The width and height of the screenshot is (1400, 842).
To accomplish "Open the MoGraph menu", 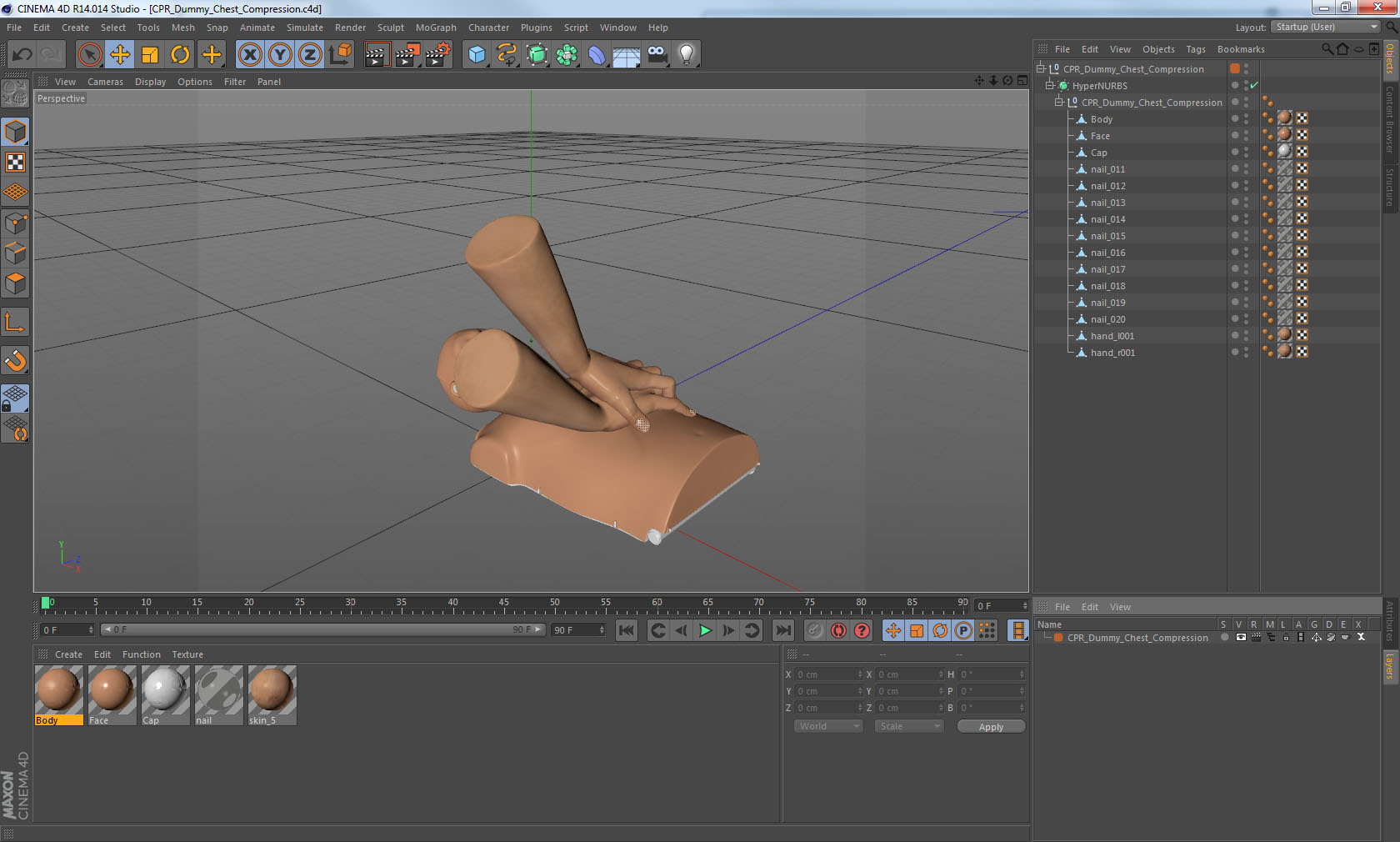I will click(x=436, y=28).
